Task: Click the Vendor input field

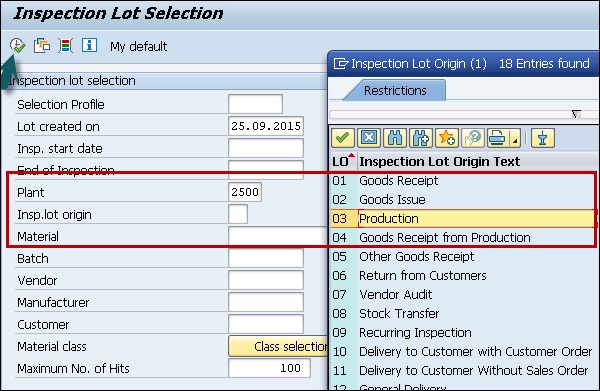Action: click(266, 280)
